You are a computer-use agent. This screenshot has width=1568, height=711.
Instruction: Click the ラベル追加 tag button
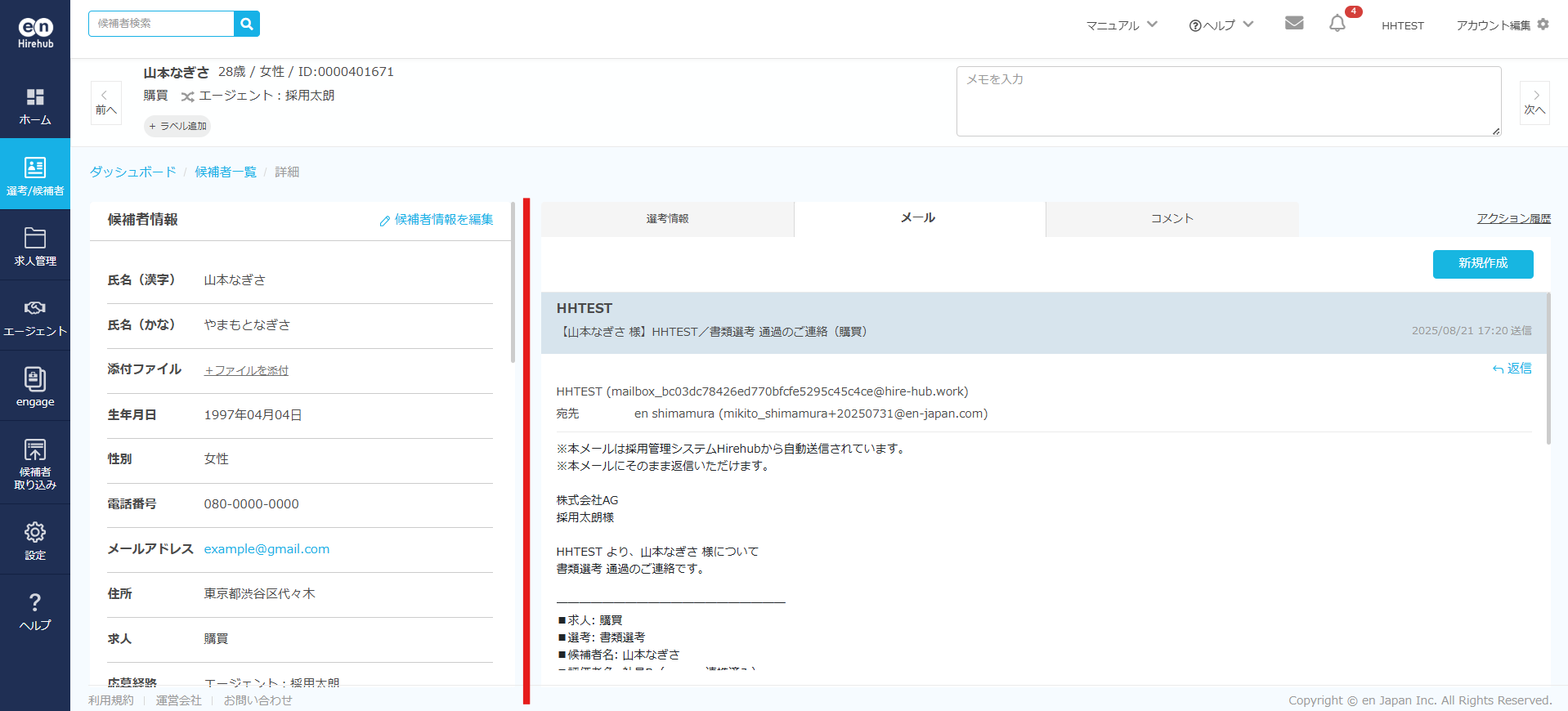click(177, 126)
